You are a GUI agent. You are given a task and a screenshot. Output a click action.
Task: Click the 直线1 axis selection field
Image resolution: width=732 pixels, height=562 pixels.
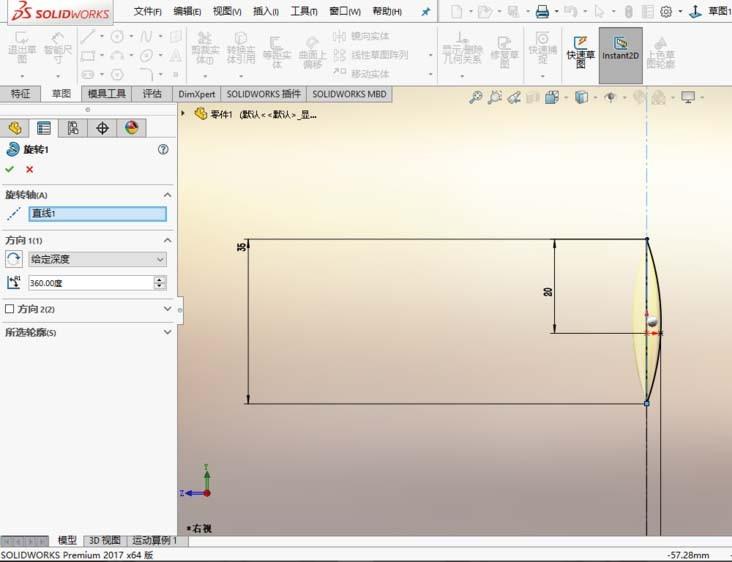tap(98, 214)
